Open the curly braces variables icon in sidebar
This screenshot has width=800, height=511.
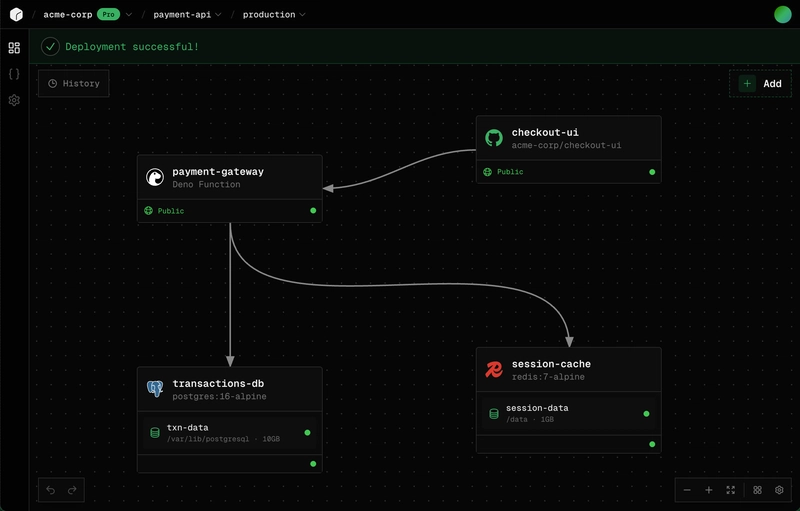(14, 74)
